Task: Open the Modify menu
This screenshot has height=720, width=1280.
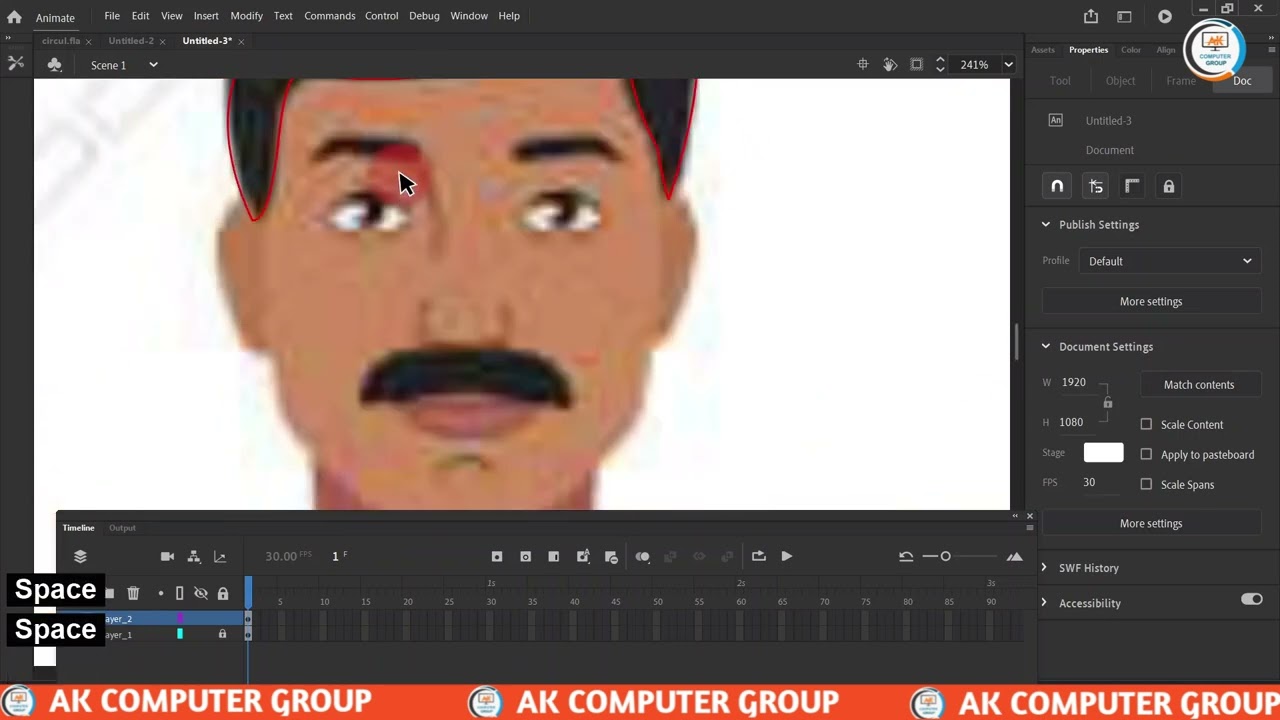Action: click(x=246, y=16)
